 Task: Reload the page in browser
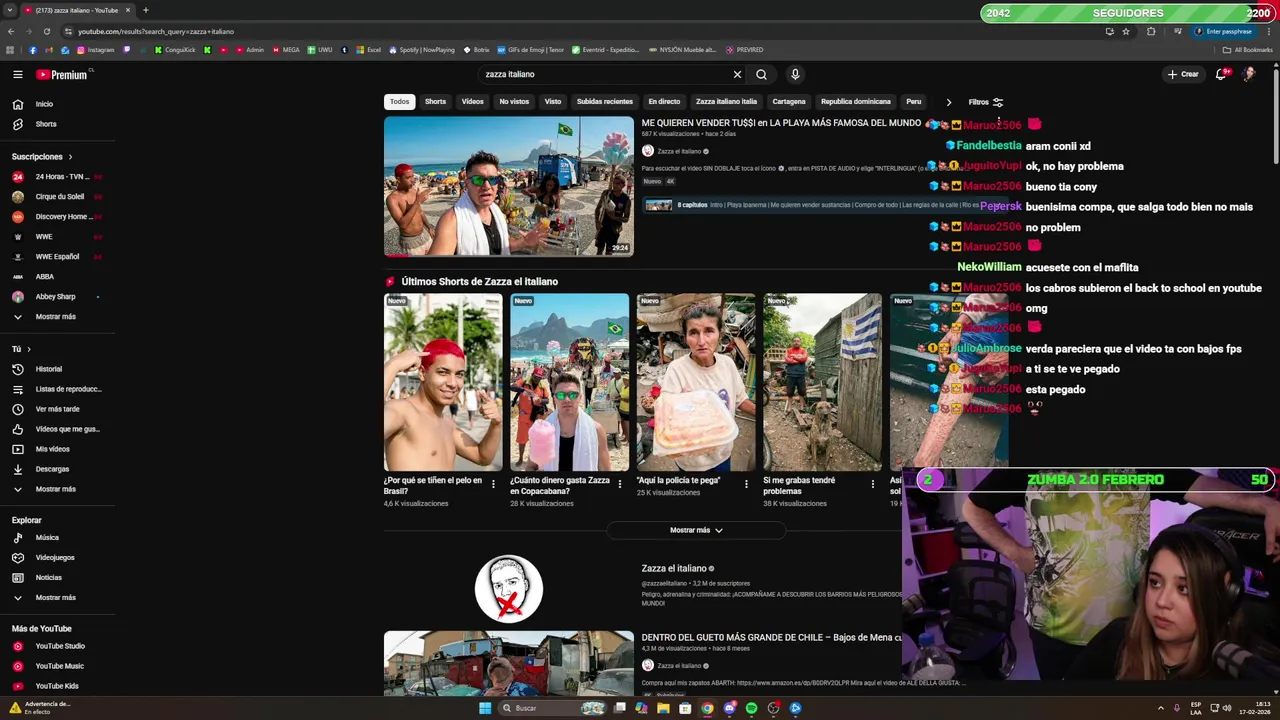point(46,31)
